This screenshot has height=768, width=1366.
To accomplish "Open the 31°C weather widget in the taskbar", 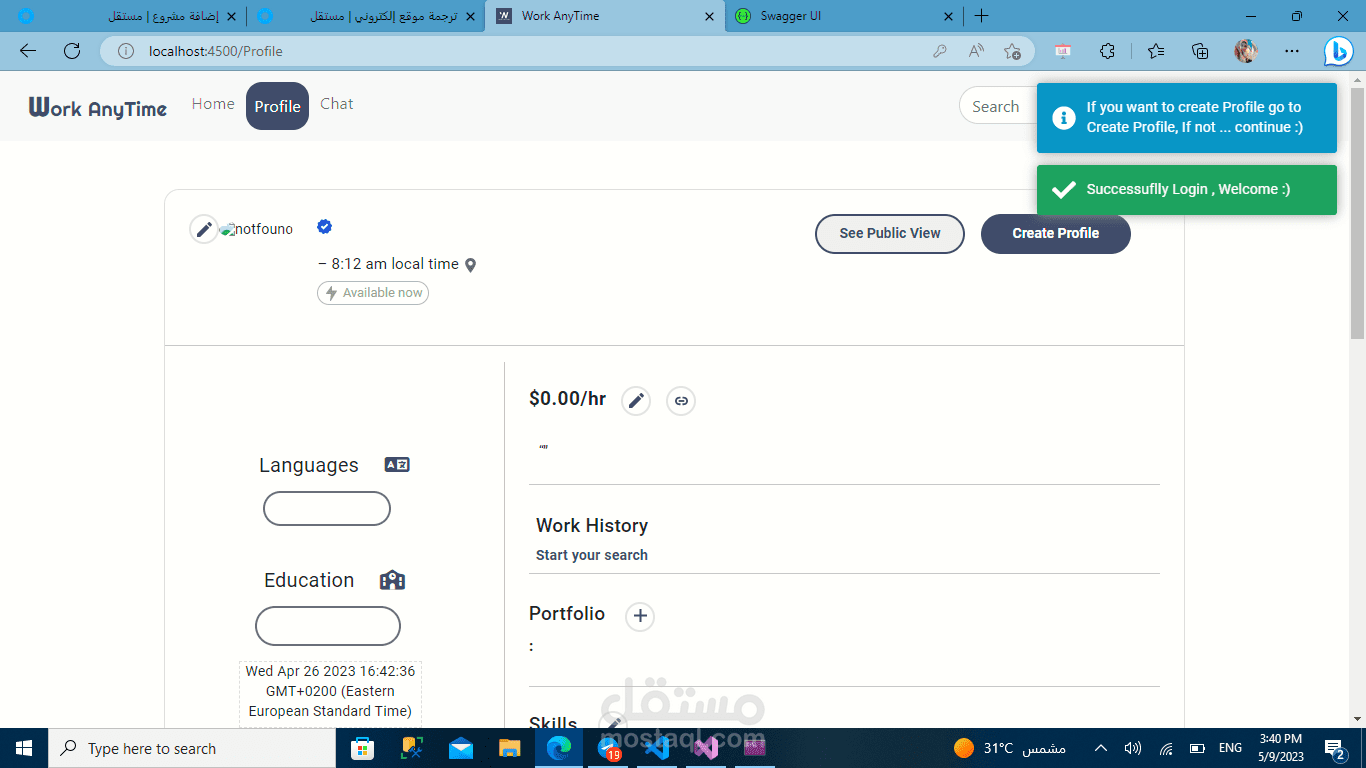I will (x=1009, y=748).
